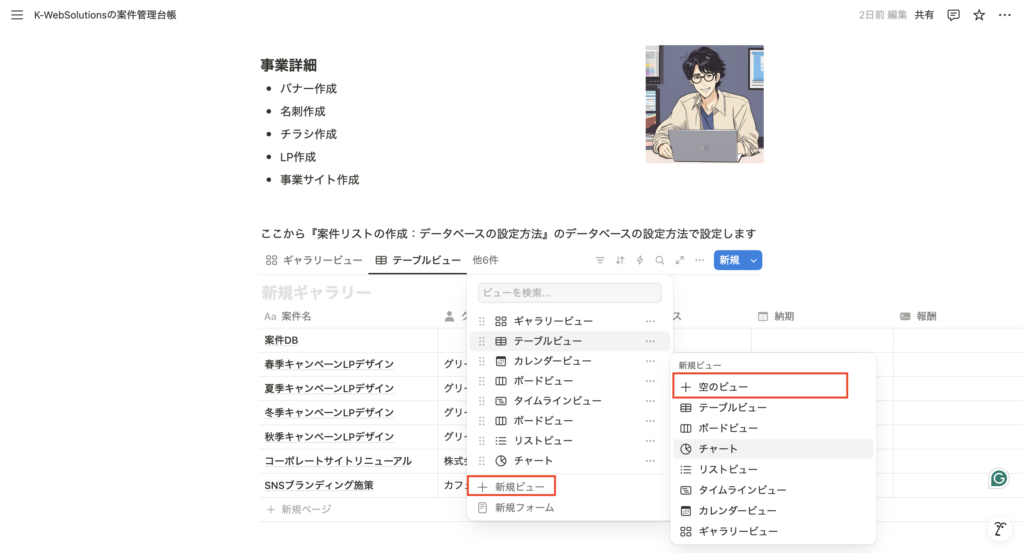Click the illustrated man with laptop image
The height and width of the screenshot is (553, 1024).
704,104
